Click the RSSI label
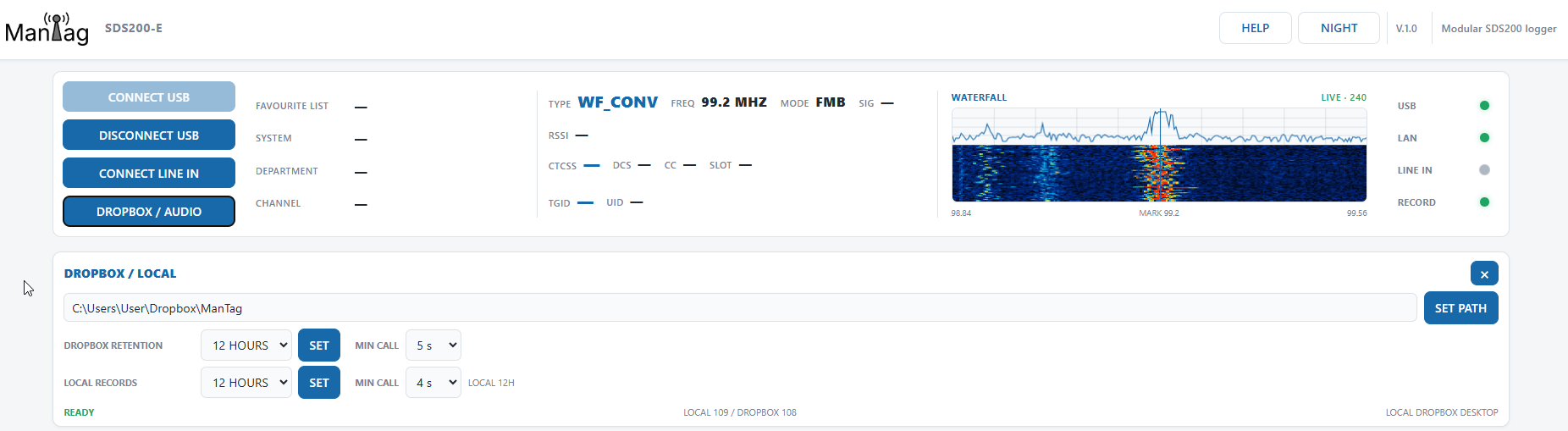This screenshot has height=431, width=1568. 558,135
